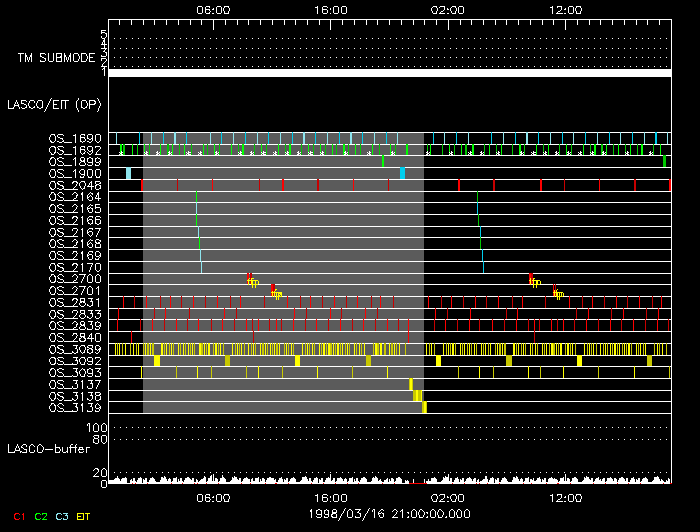The image size is (700, 532).
Task: Click the red C1 legend entry
Action: point(19,517)
